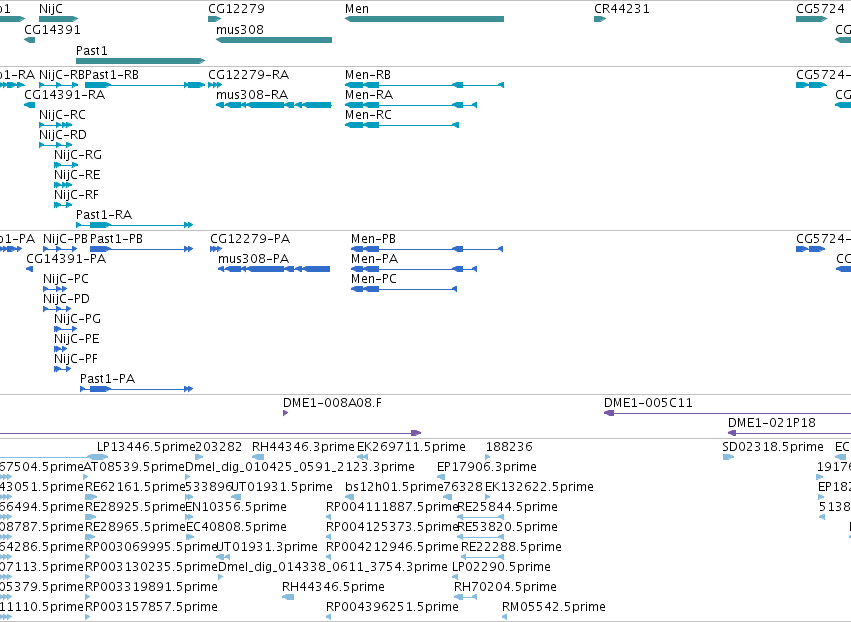Click the Men-PA protein label
The image size is (851, 622).
[x=374, y=259]
